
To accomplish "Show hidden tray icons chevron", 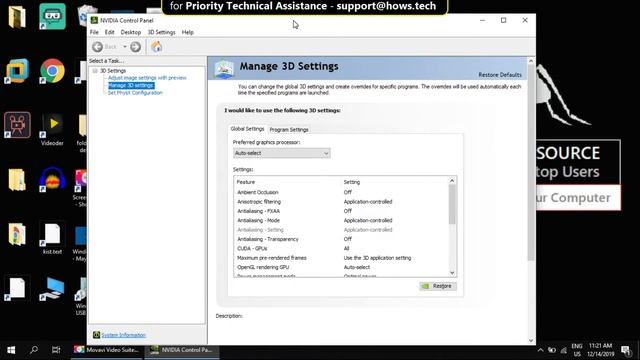I will click(540, 350).
